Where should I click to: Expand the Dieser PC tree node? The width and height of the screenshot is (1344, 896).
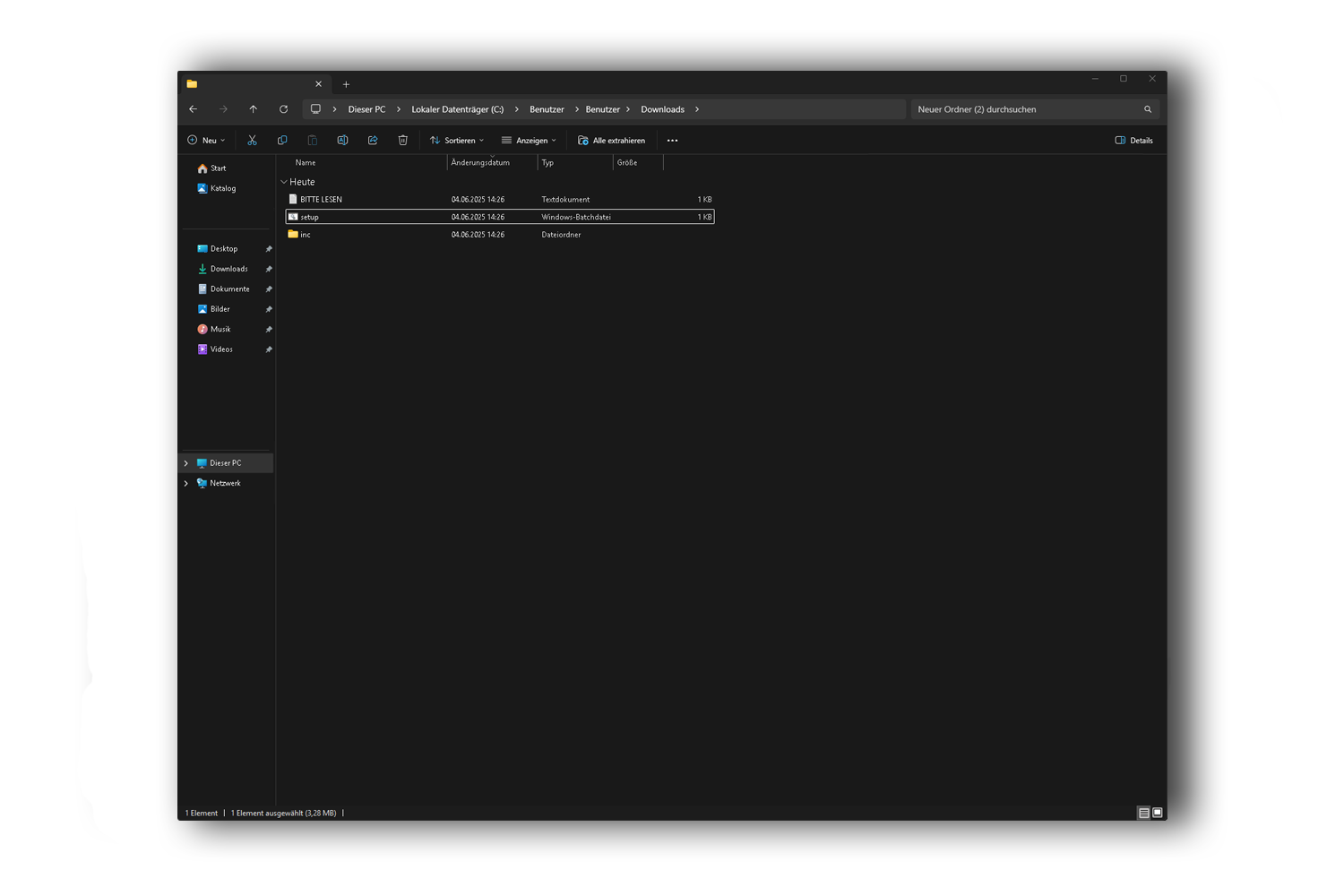pyautogui.click(x=186, y=463)
